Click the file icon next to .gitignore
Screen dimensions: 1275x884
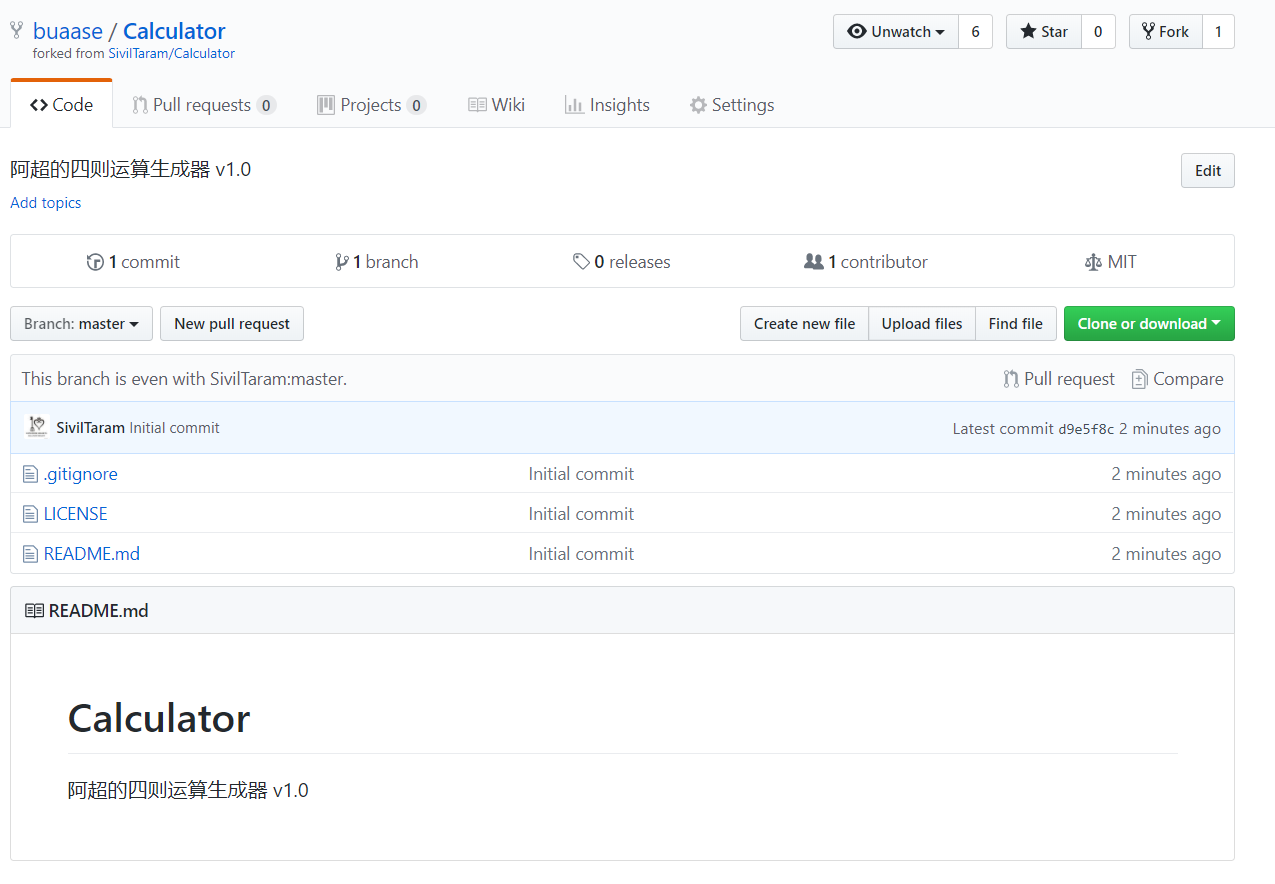pyautogui.click(x=30, y=474)
